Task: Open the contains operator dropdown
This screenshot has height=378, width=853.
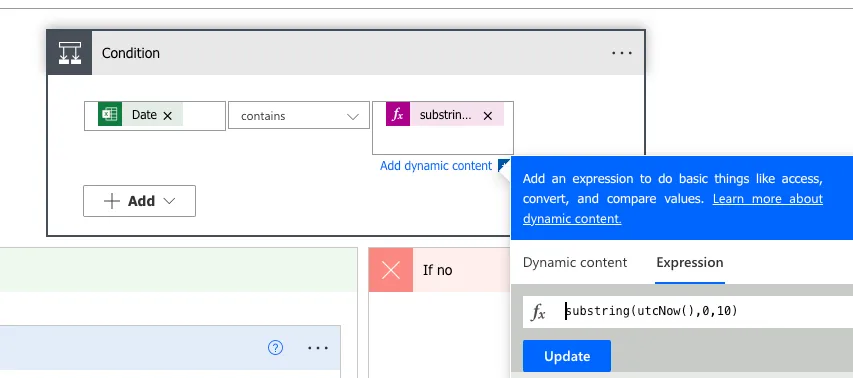Action: [x=299, y=116]
